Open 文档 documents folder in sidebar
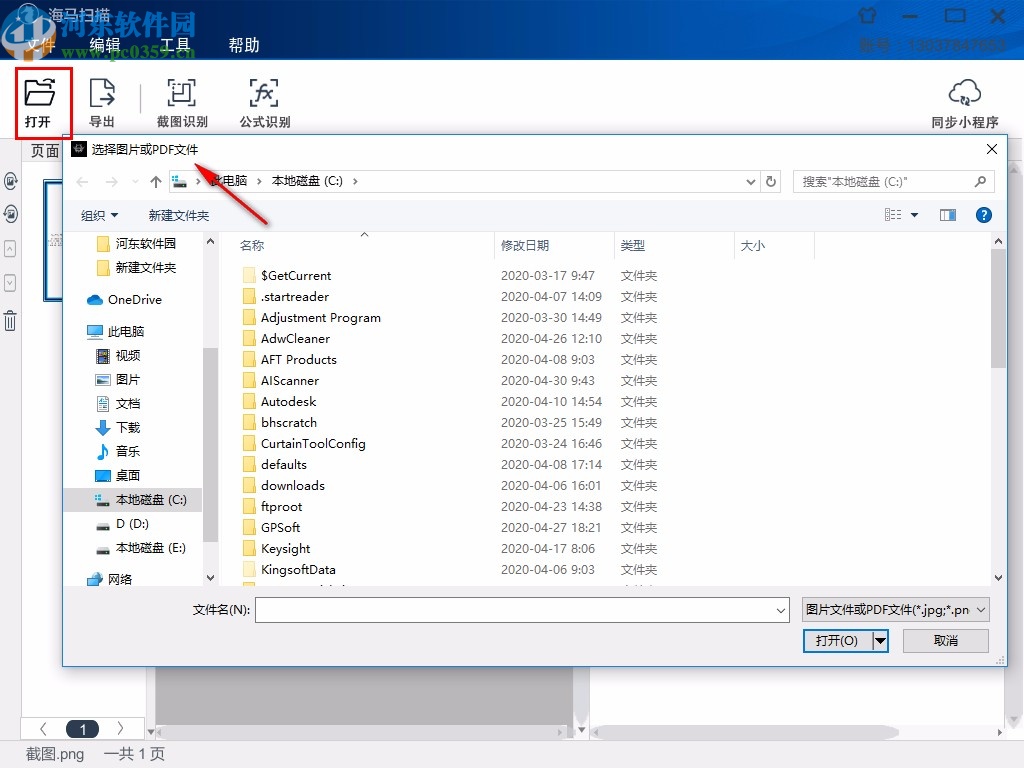The height and width of the screenshot is (768, 1024). coord(118,404)
